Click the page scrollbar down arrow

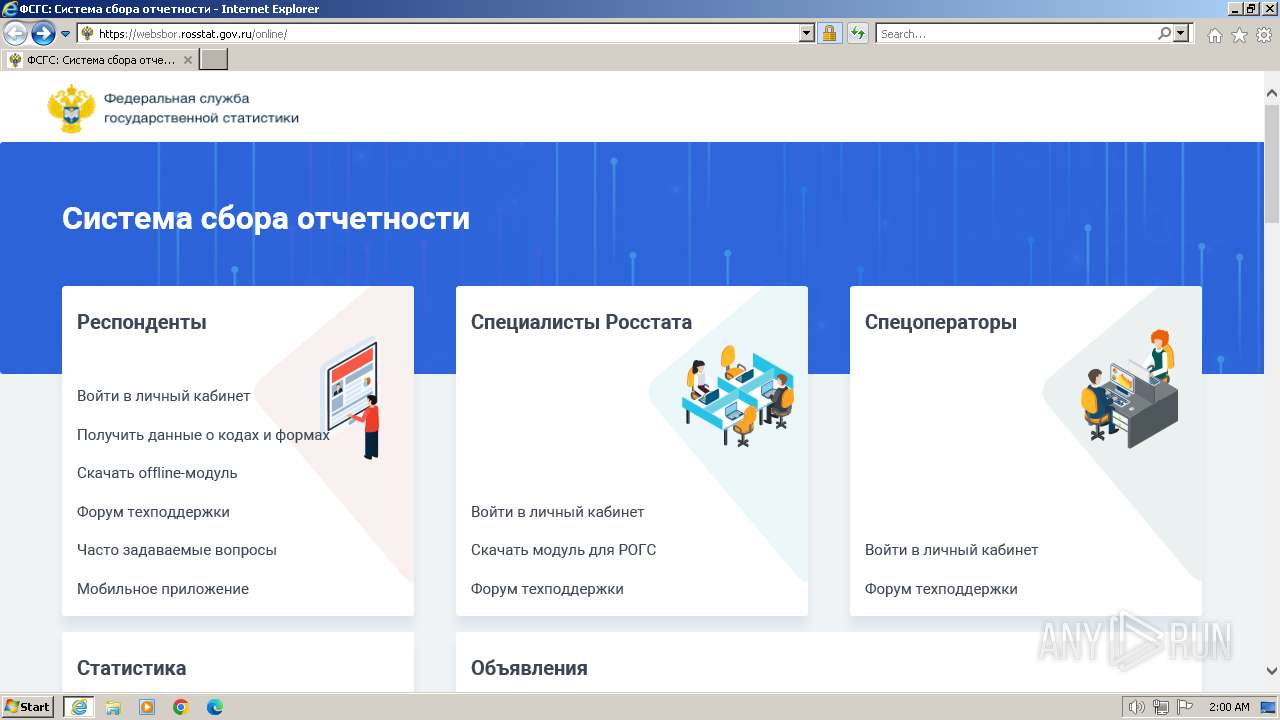point(1272,672)
